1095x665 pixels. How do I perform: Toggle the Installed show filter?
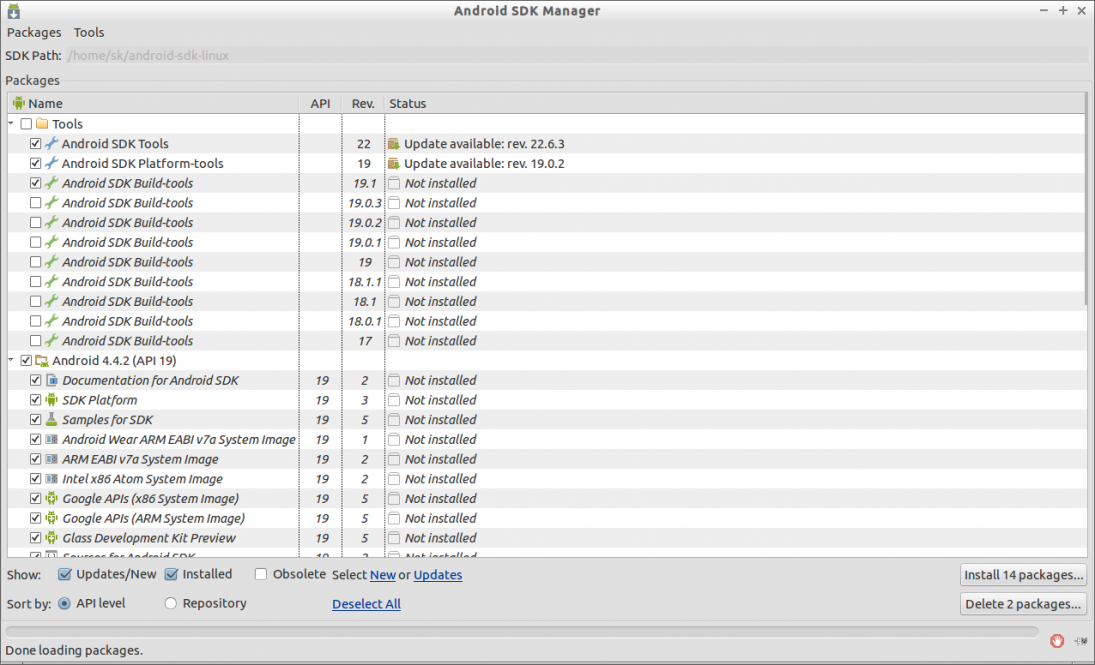[171, 574]
